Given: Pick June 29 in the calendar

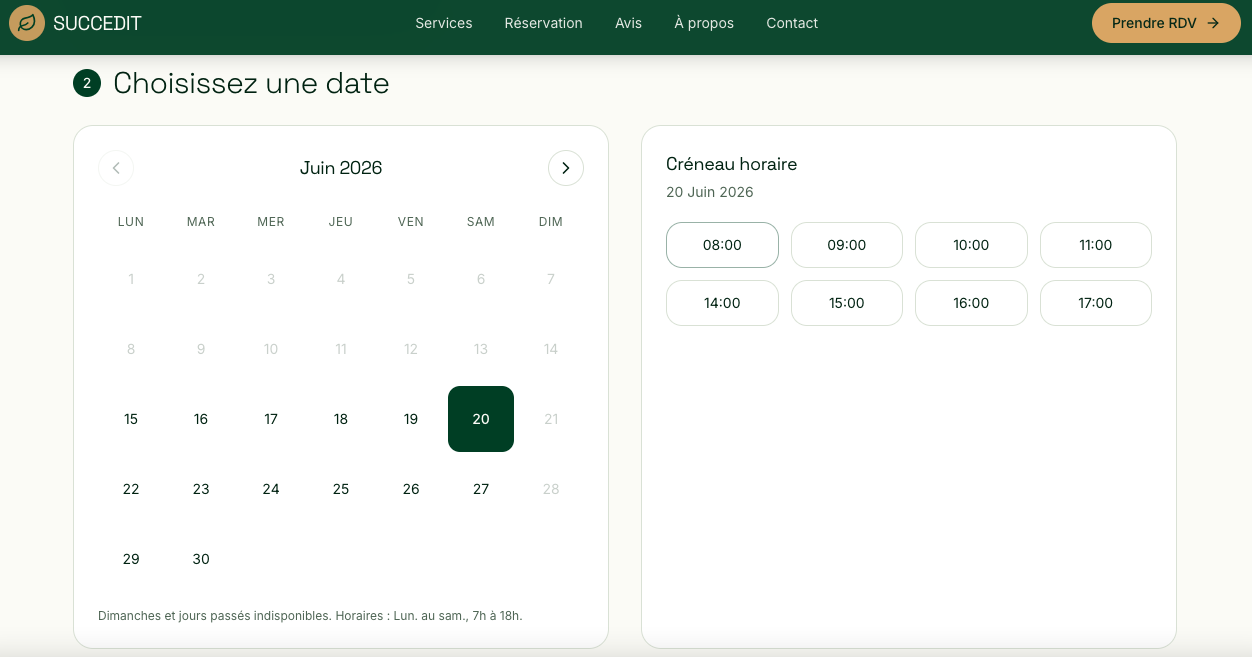Looking at the screenshot, I should pos(131,559).
